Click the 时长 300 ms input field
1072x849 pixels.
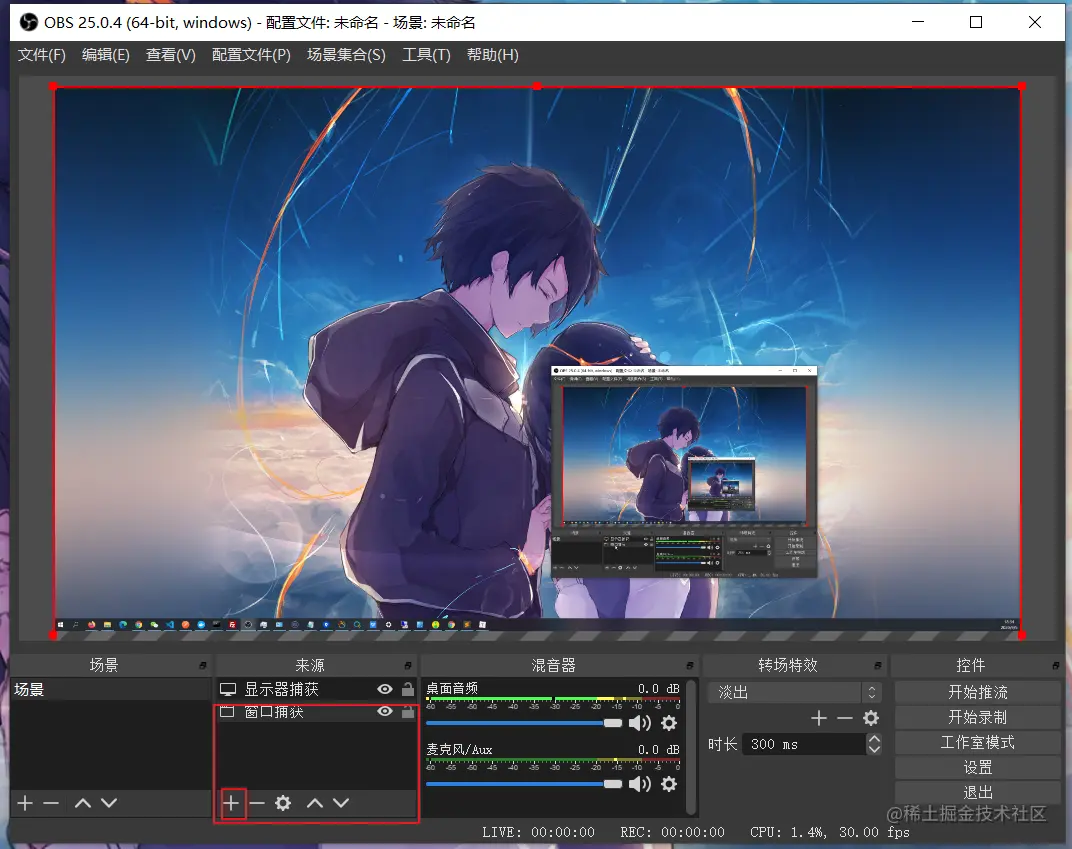(804, 744)
